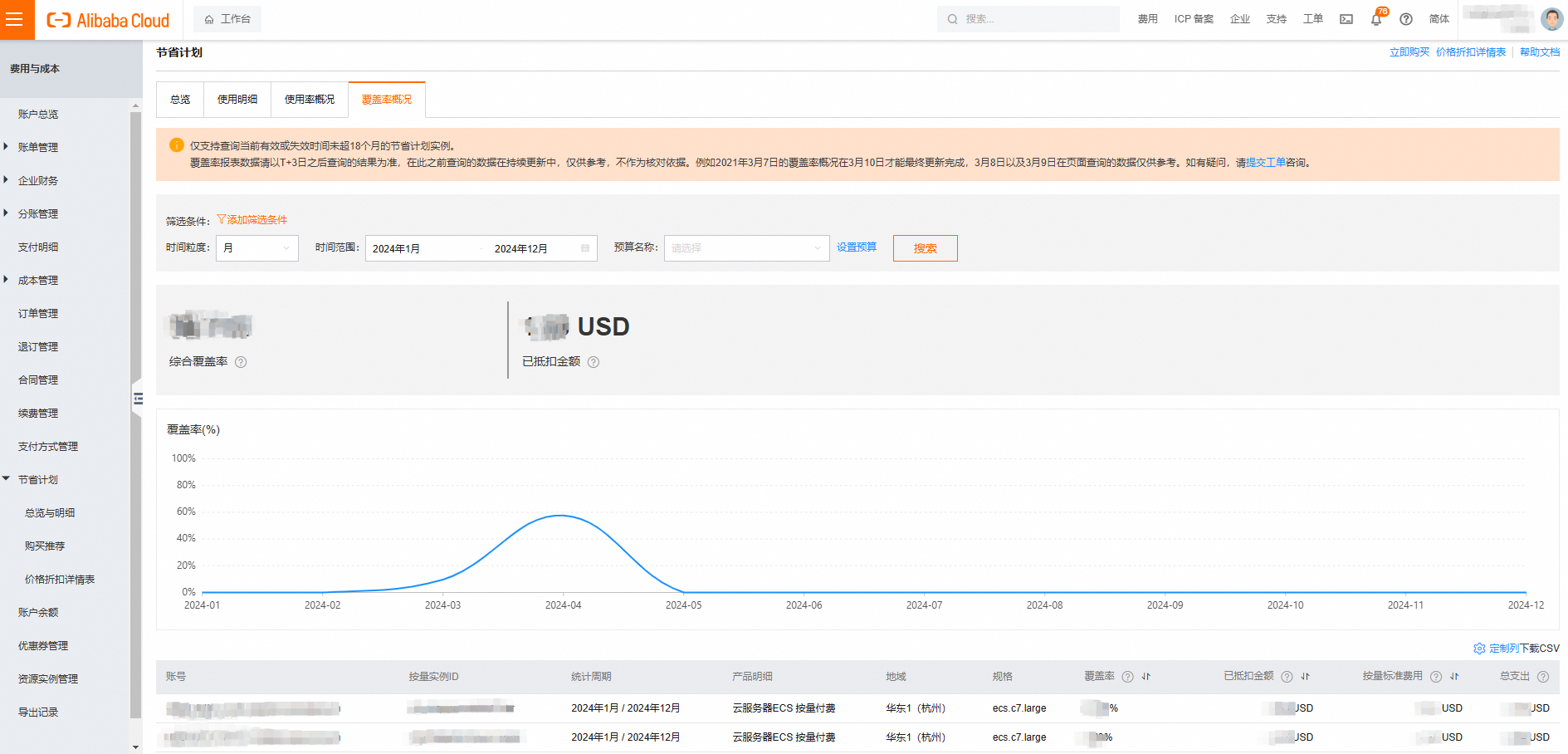This screenshot has width=1568, height=754.
Task: Click the top search box
Action: point(1028,19)
